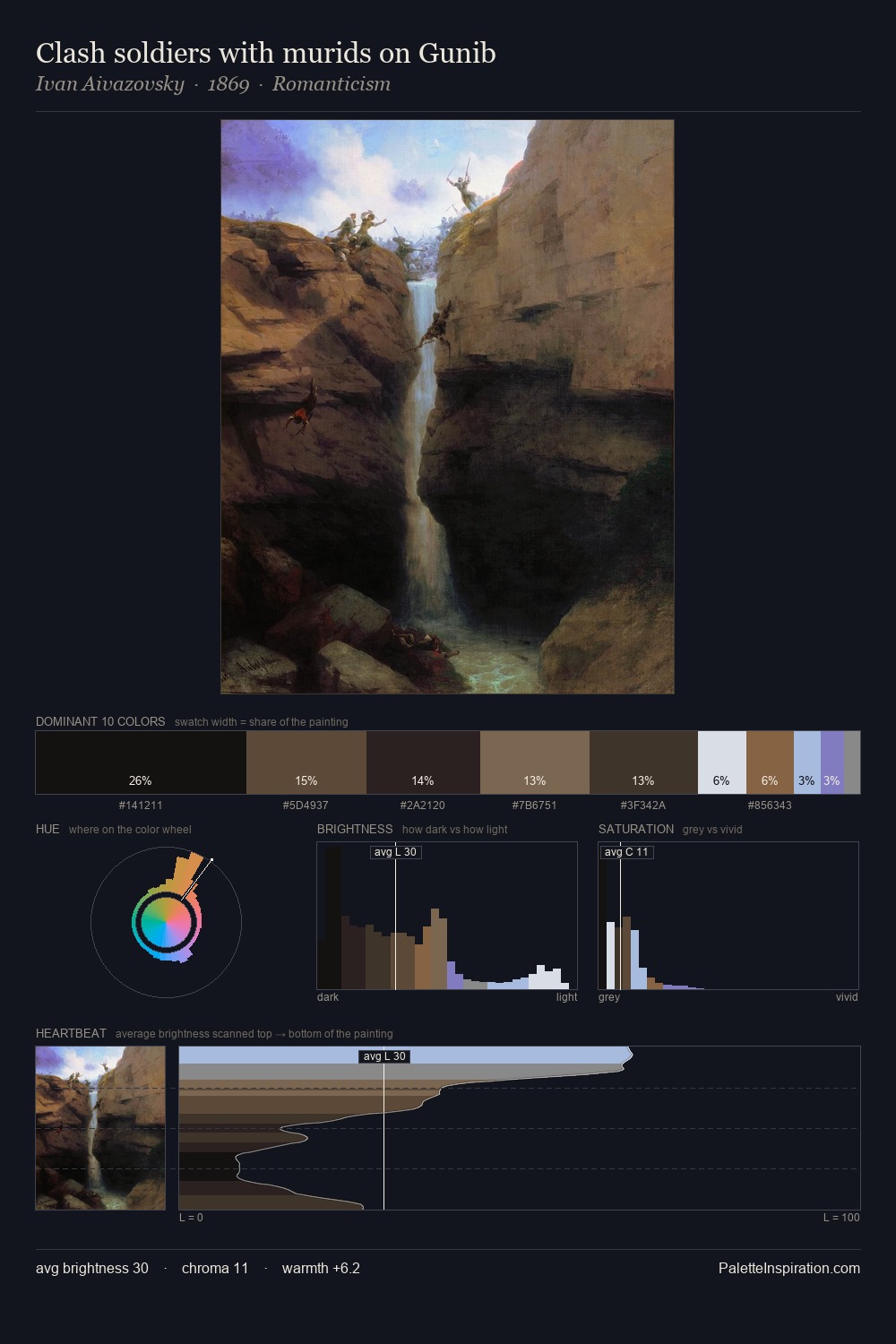Screen dimensions: 896x1344
Task: Click the narrow grey swatch at palette end
Action: pyautogui.click(x=852, y=762)
